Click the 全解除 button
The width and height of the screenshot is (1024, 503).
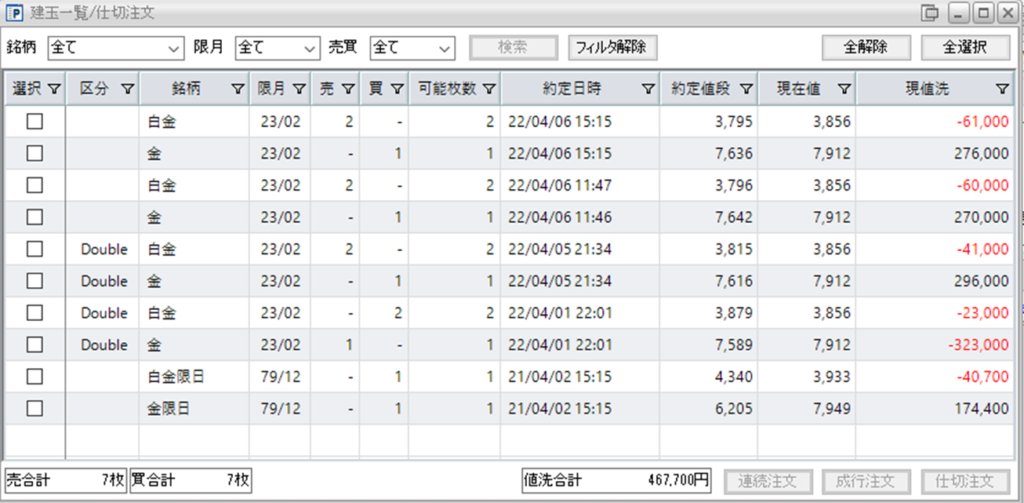pyautogui.click(x=866, y=48)
